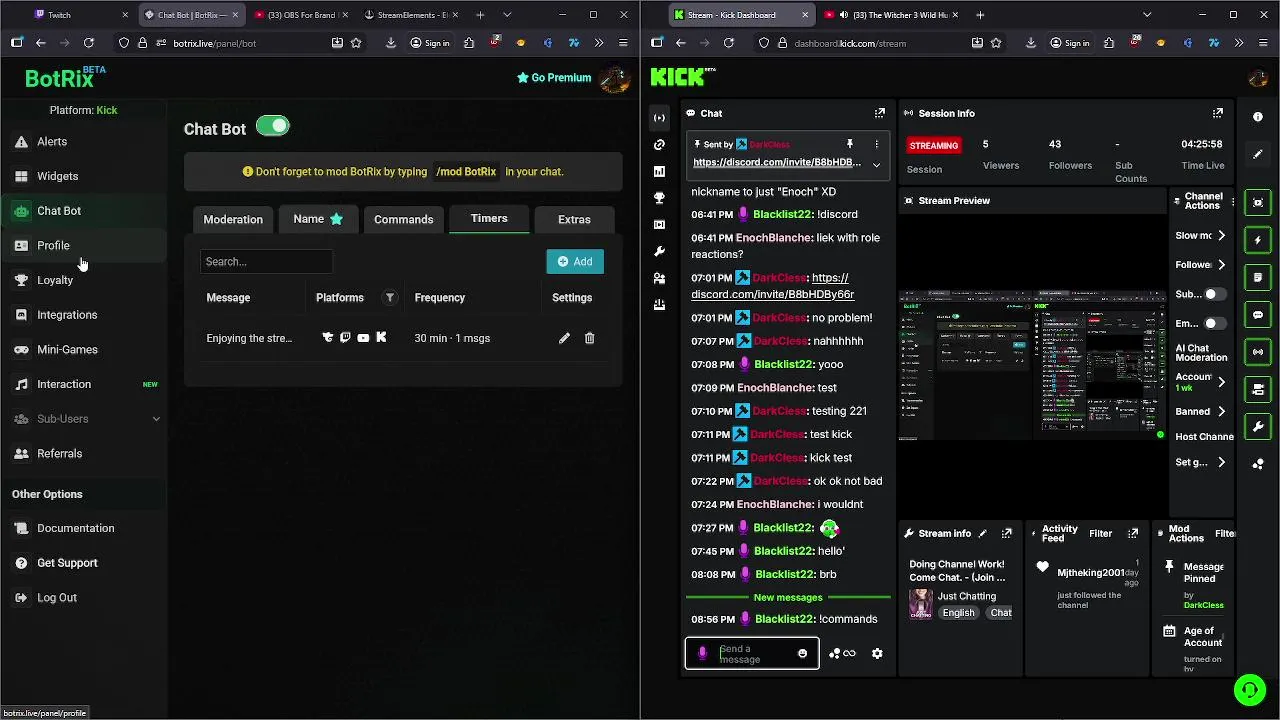Open the bar chart analytics icon in Kick sidebar
The height and width of the screenshot is (720, 1280).
click(659, 172)
